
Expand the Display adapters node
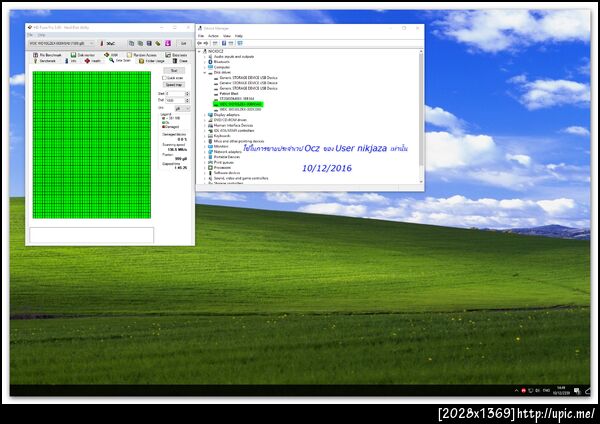pos(204,115)
